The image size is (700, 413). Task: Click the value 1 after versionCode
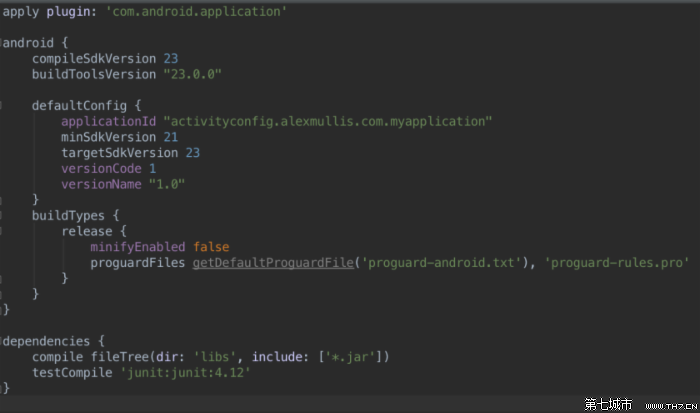point(152,168)
